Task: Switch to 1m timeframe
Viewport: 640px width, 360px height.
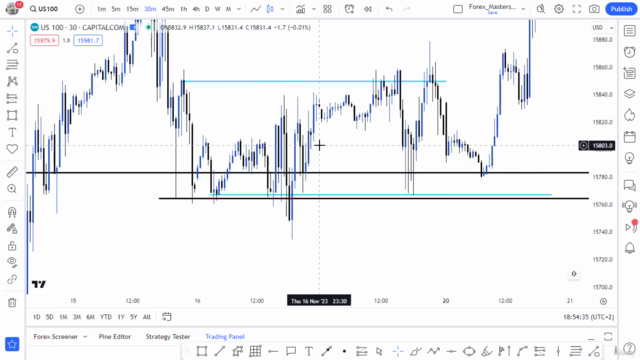Action: (101, 9)
